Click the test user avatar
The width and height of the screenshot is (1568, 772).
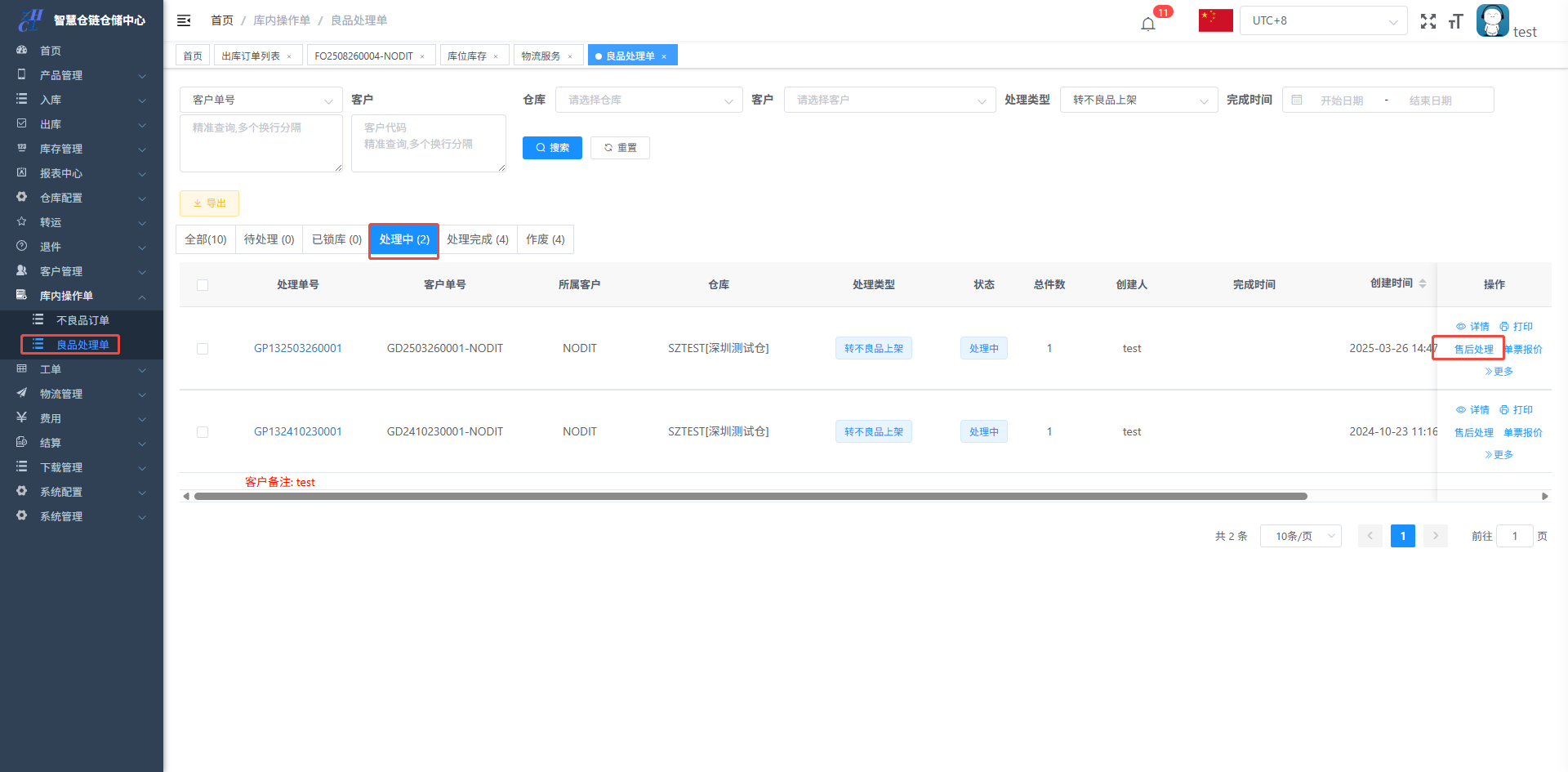click(x=1492, y=20)
